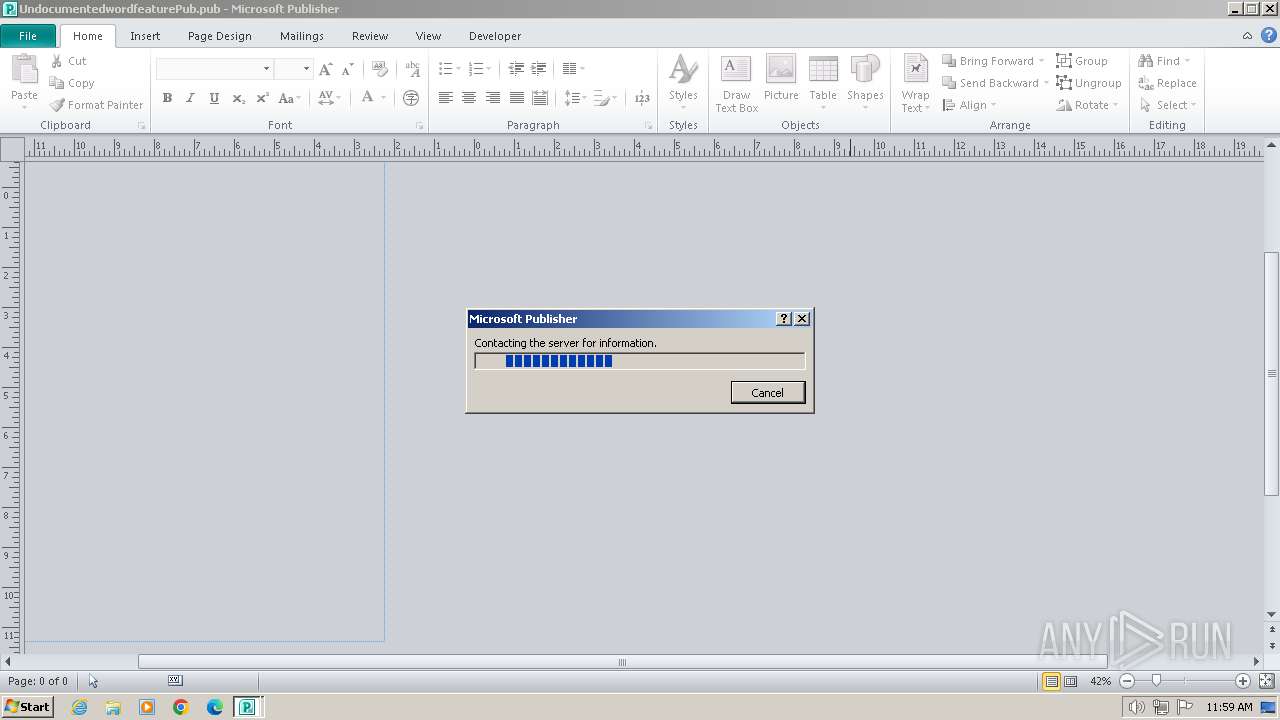Toggle Subscript formatting
The height and width of the screenshot is (720, 1280).
[238, 98]
